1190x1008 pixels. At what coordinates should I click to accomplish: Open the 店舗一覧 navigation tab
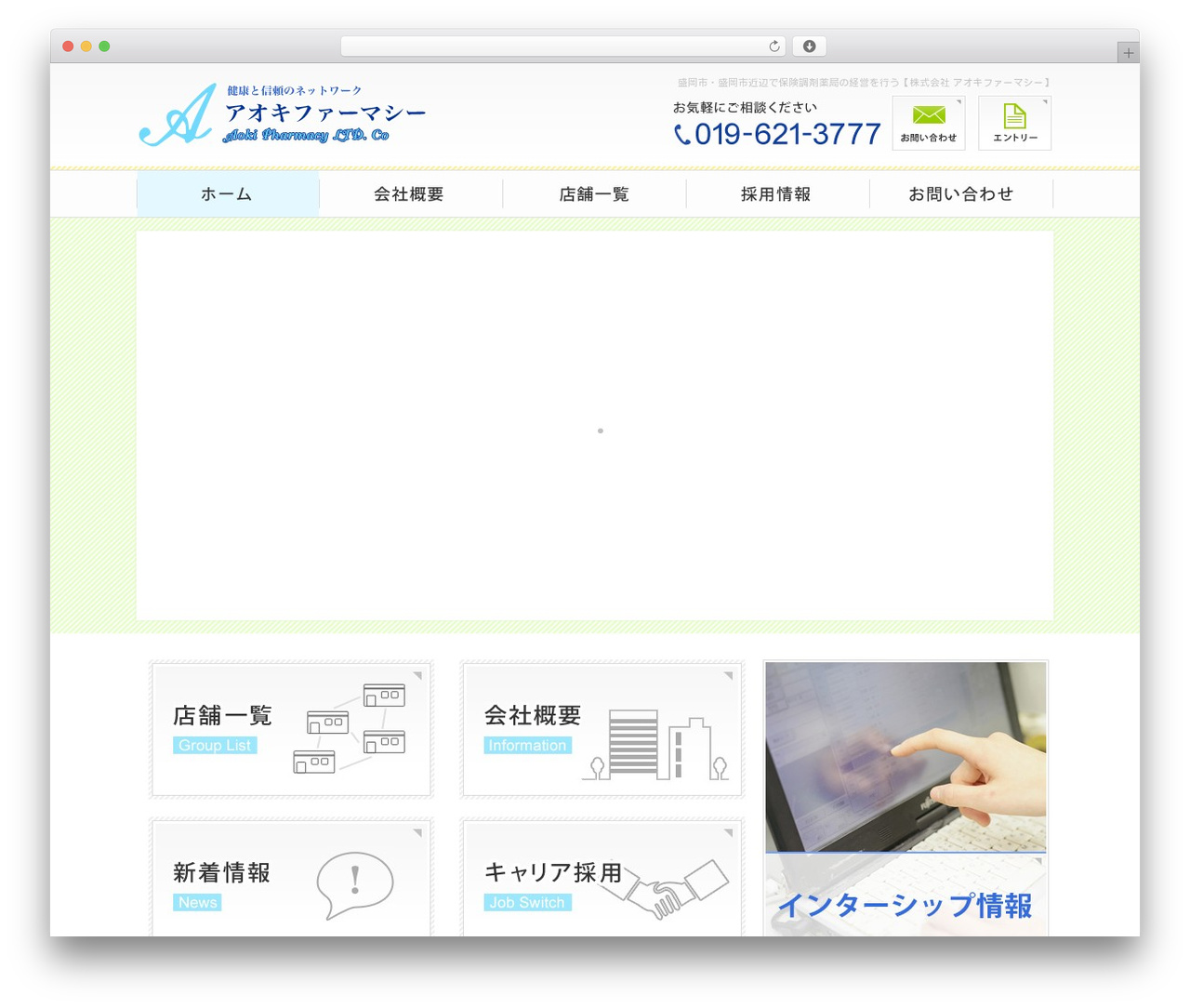pos(594,194)
